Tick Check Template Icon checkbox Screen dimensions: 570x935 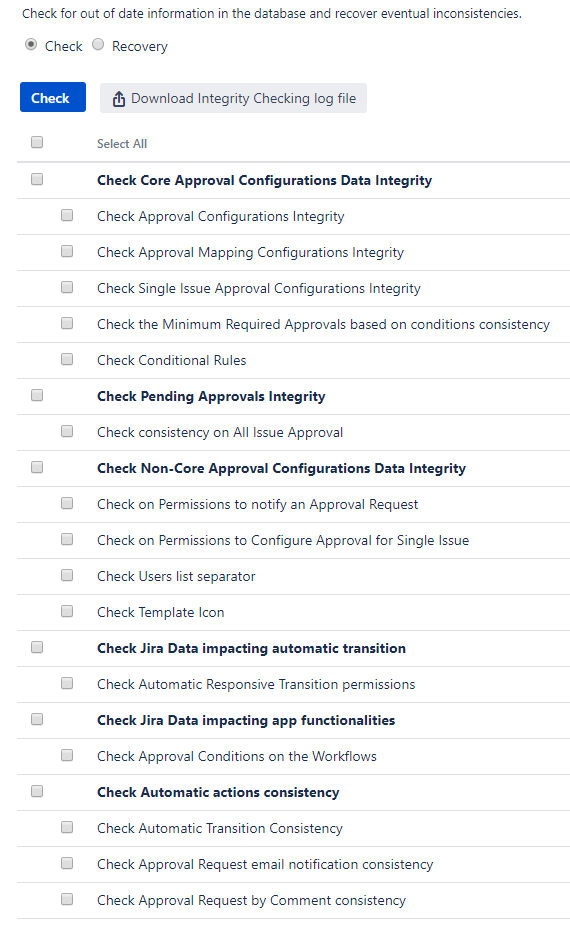67,611
